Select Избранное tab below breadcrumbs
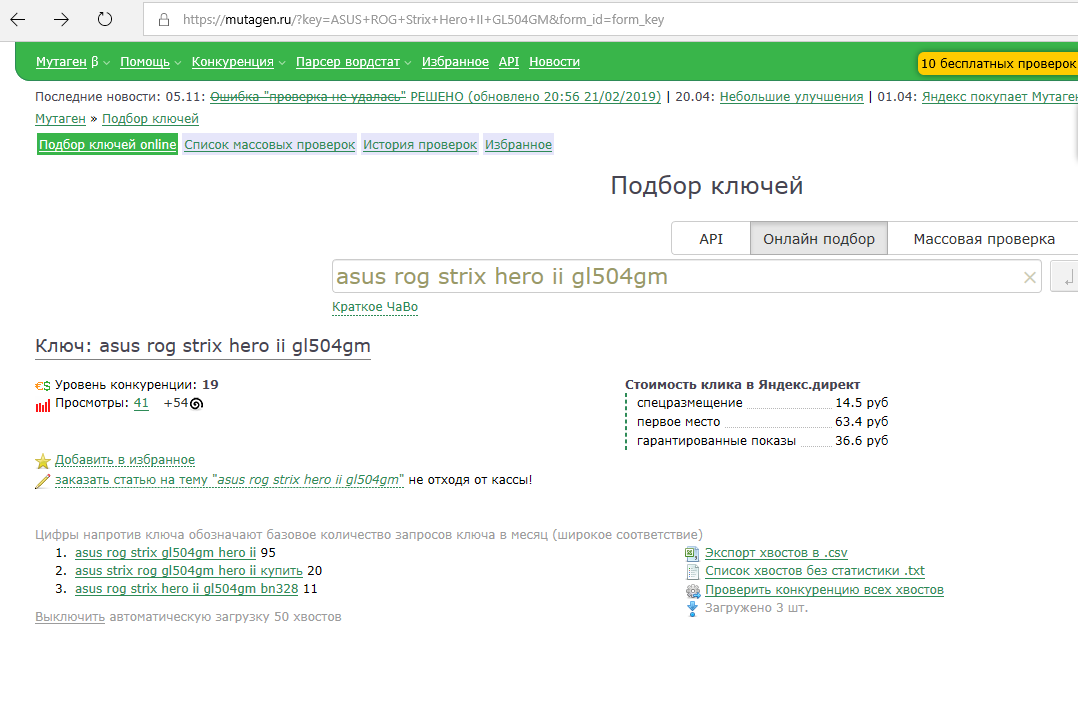The image size is (1078, 703). click(518, 144)
